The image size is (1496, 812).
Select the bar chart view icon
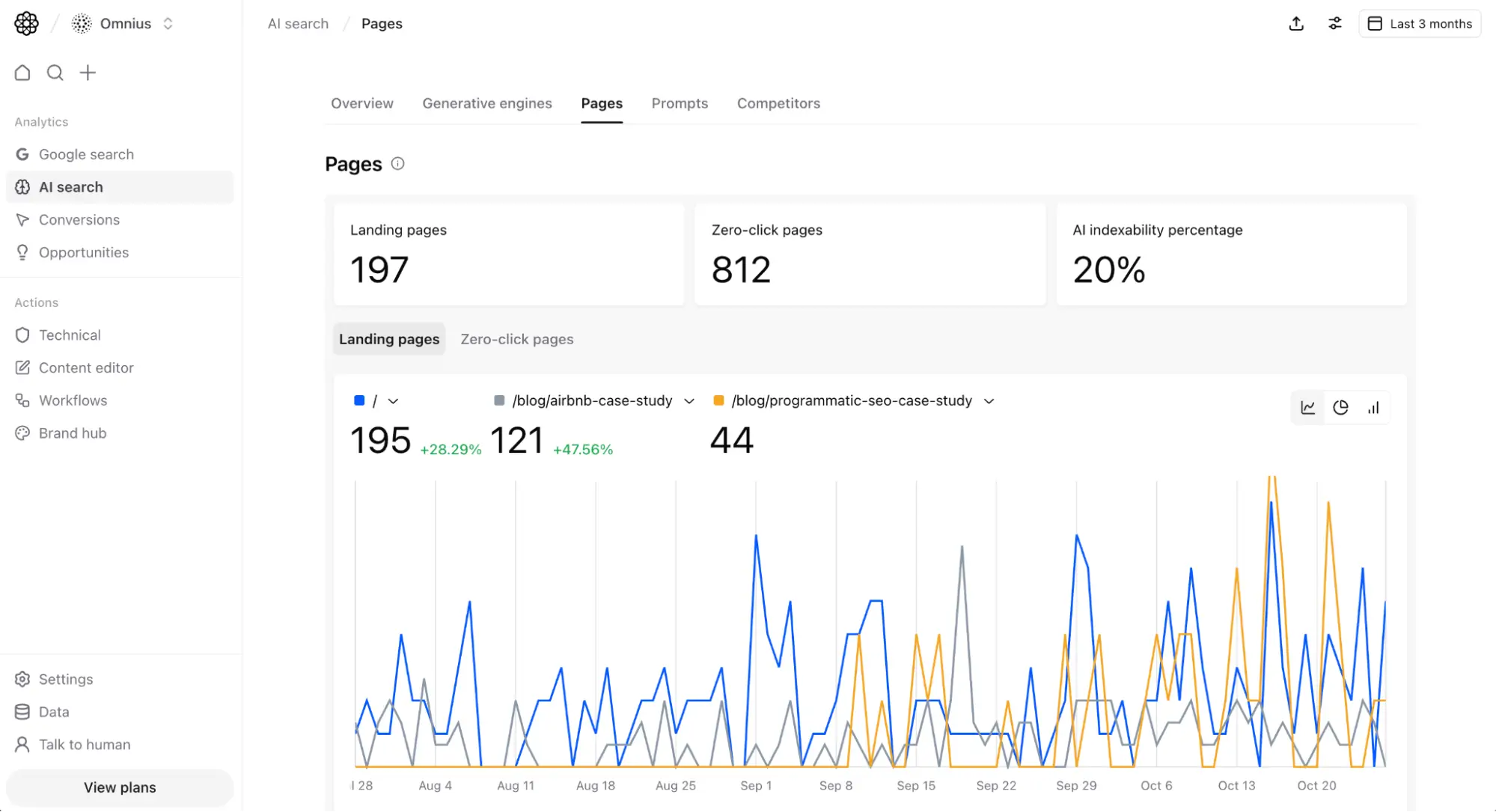point(1373,407)
